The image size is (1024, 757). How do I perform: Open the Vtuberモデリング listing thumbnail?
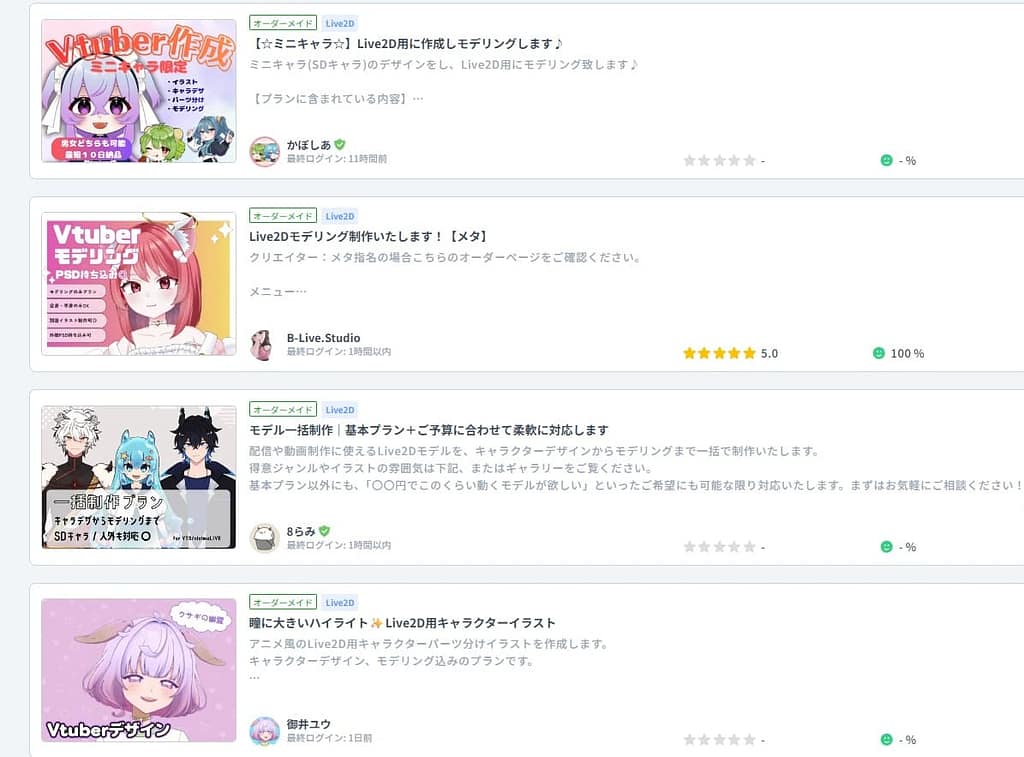138,284
